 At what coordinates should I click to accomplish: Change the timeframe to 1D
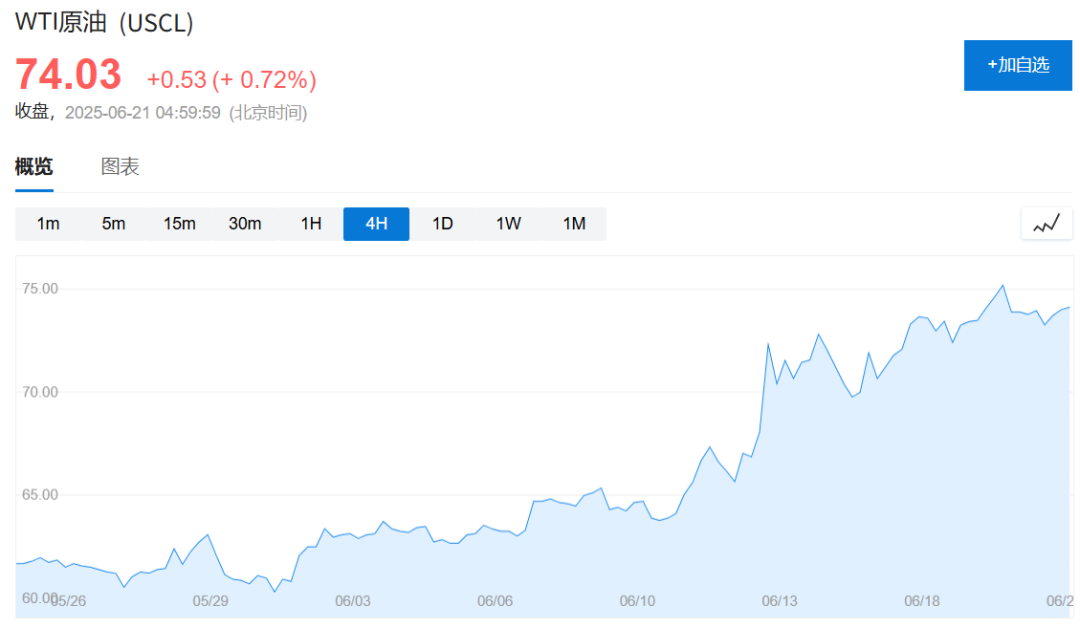pyautogui.click(x=442, y=224)
